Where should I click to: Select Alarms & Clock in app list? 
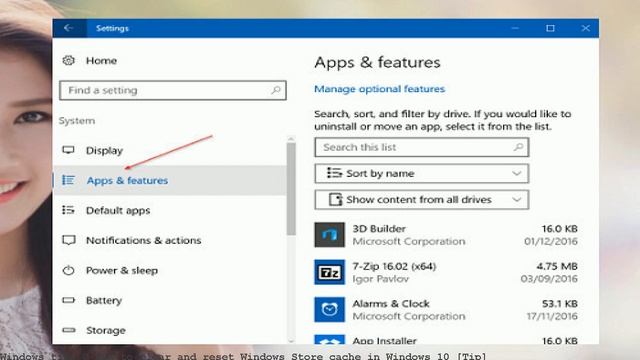[446, 310]
